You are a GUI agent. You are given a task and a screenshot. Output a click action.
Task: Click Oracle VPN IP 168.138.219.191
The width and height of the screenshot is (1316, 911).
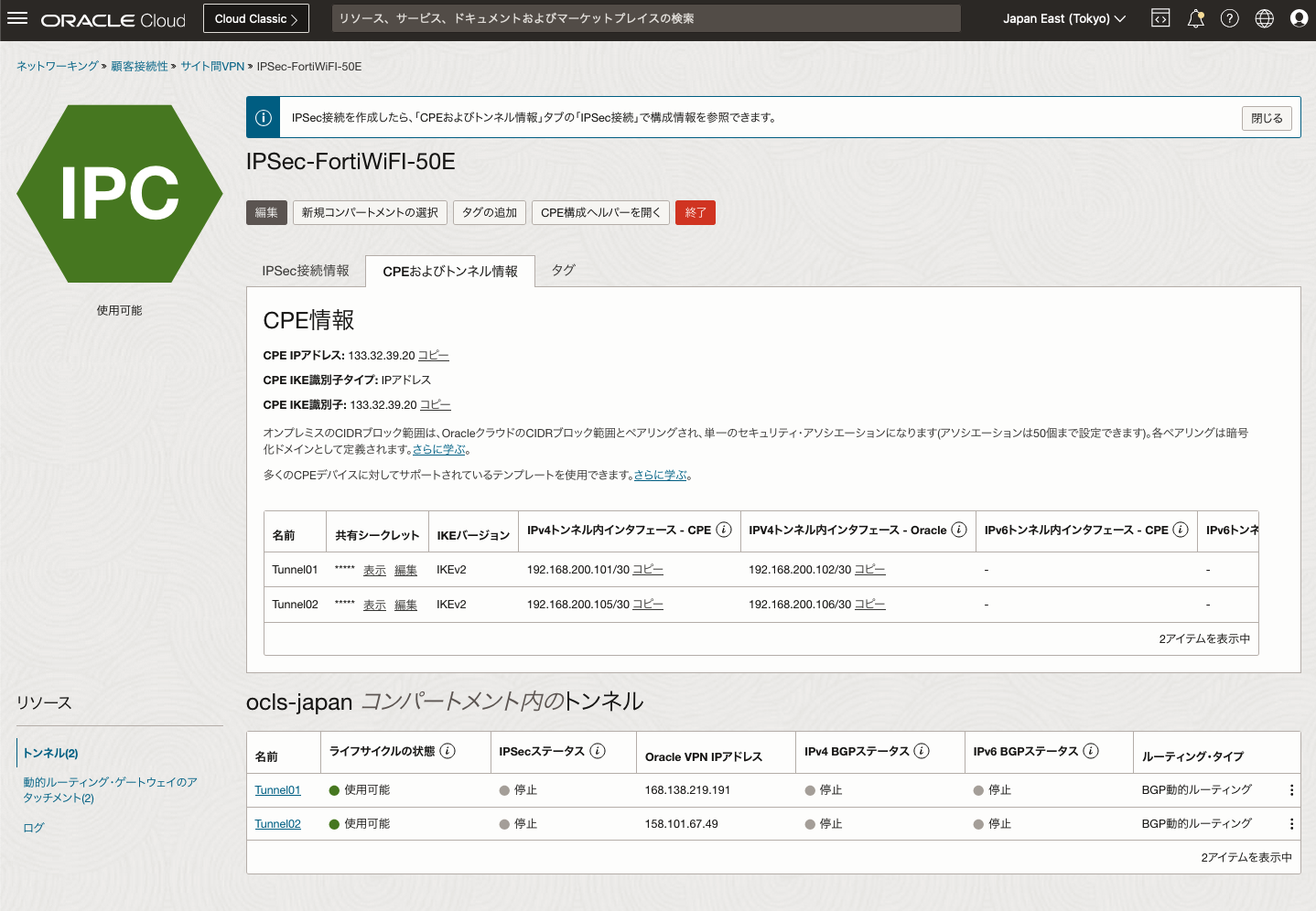[x=687, y=790]
